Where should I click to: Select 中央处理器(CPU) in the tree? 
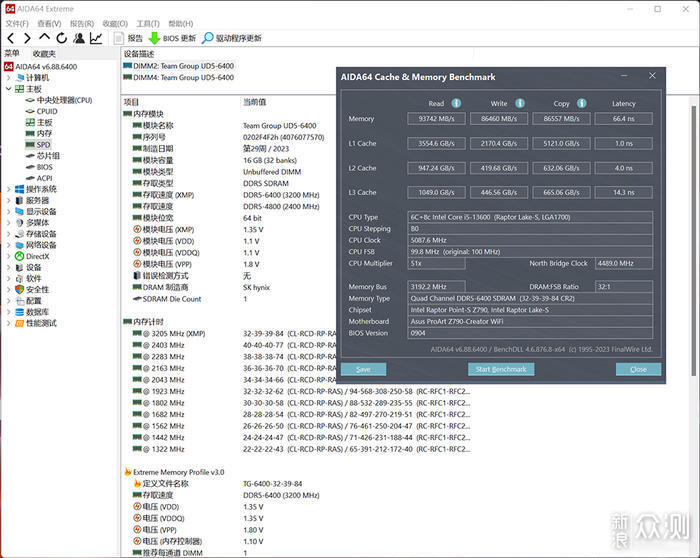[x=59, y=100]
